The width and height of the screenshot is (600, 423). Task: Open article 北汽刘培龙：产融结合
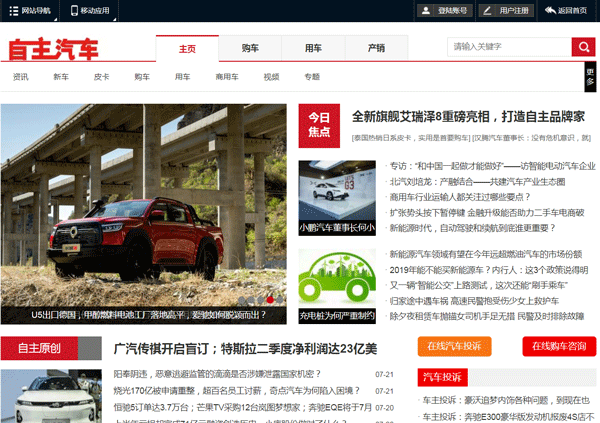point(477,182)
